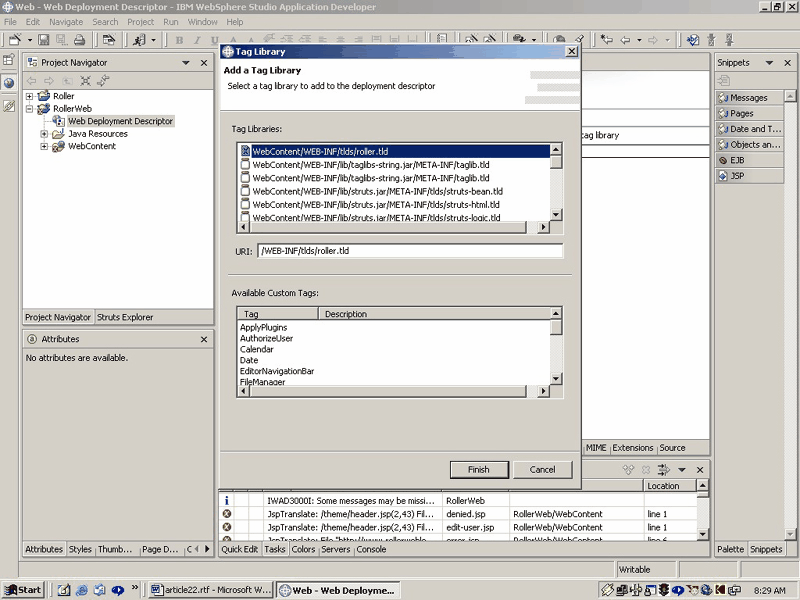Click the last edit location toolbar icon
Screen dimensions: 800x600
pos(606,40)
